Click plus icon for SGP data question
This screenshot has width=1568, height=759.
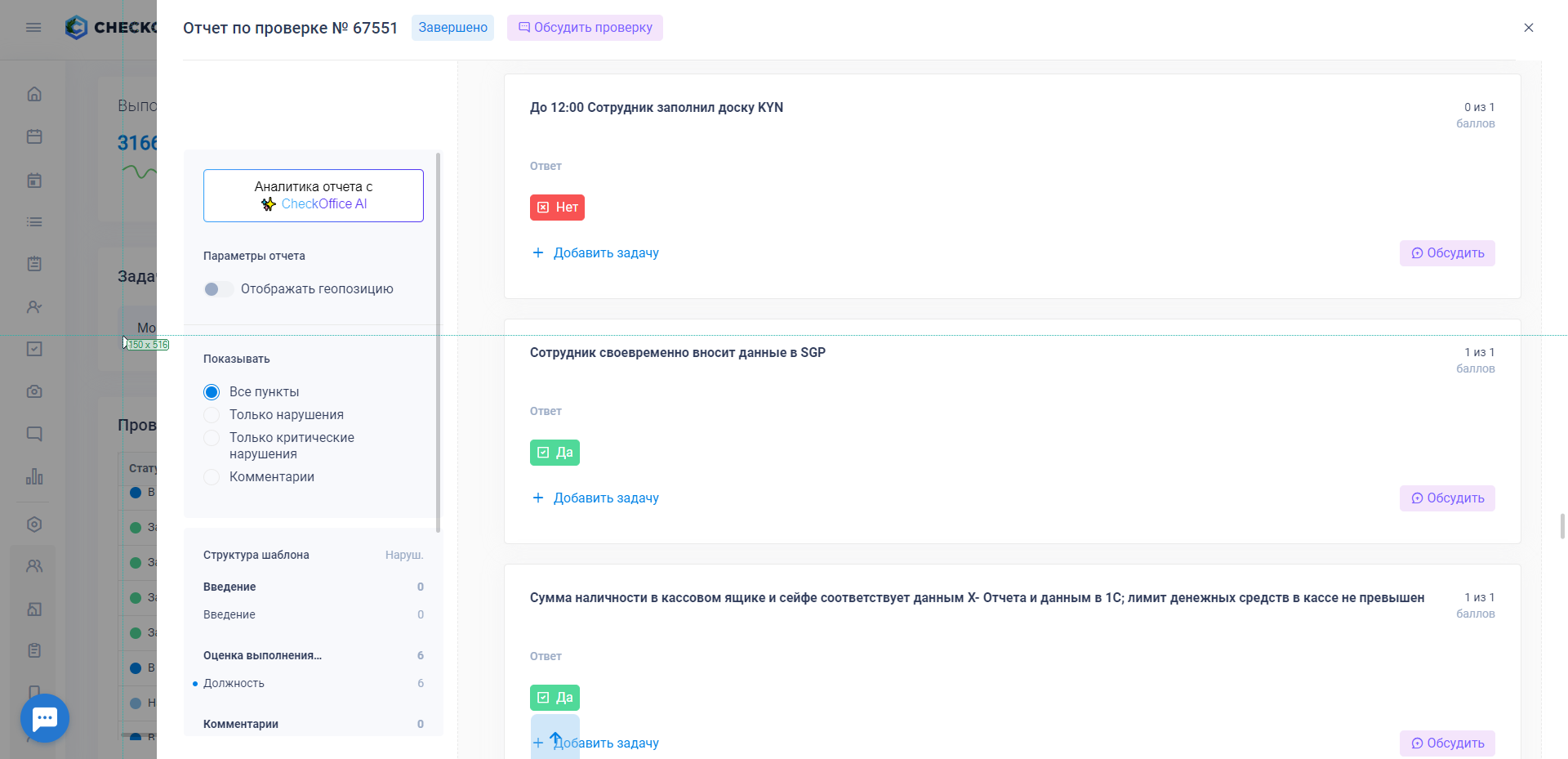point(538,498)
